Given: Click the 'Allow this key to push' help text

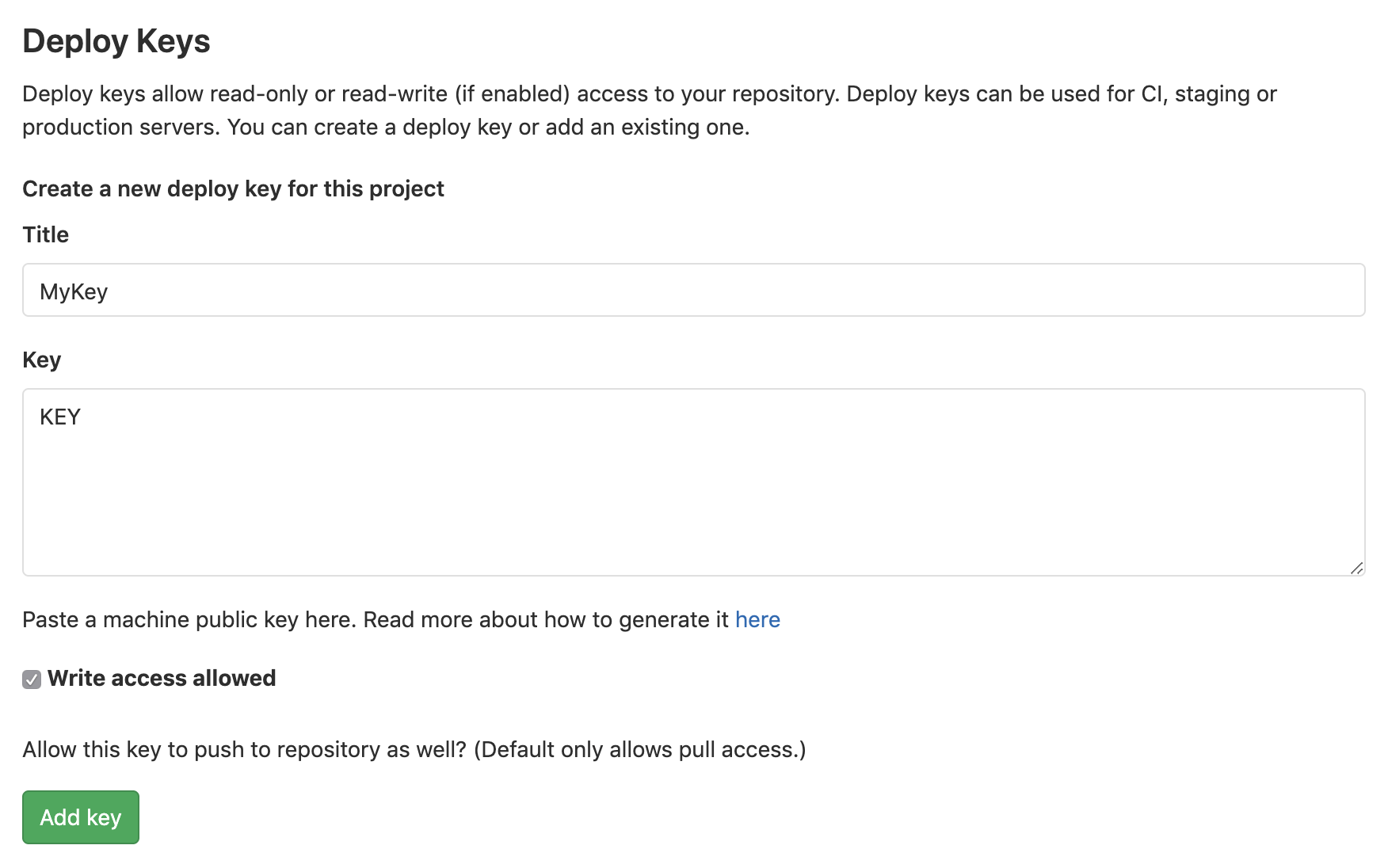Looking at the screenshot, I should tap(414, 749).
